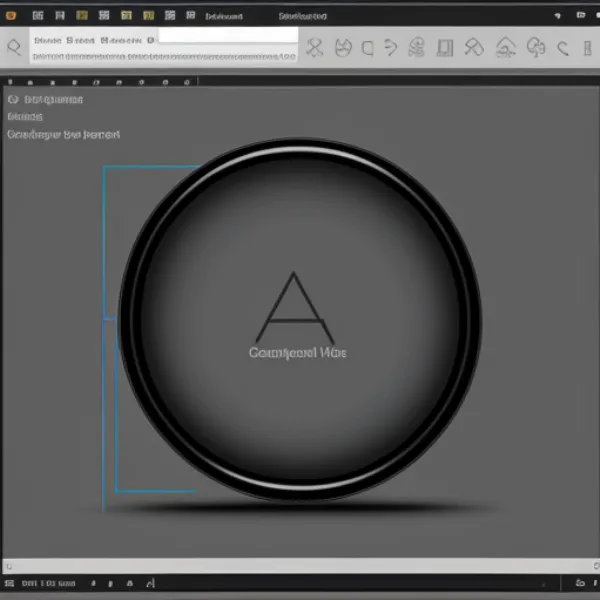Click the yellow square icon in the title bar
The image size is (600, 600).
pyautogui.click(x=83, y=16)
